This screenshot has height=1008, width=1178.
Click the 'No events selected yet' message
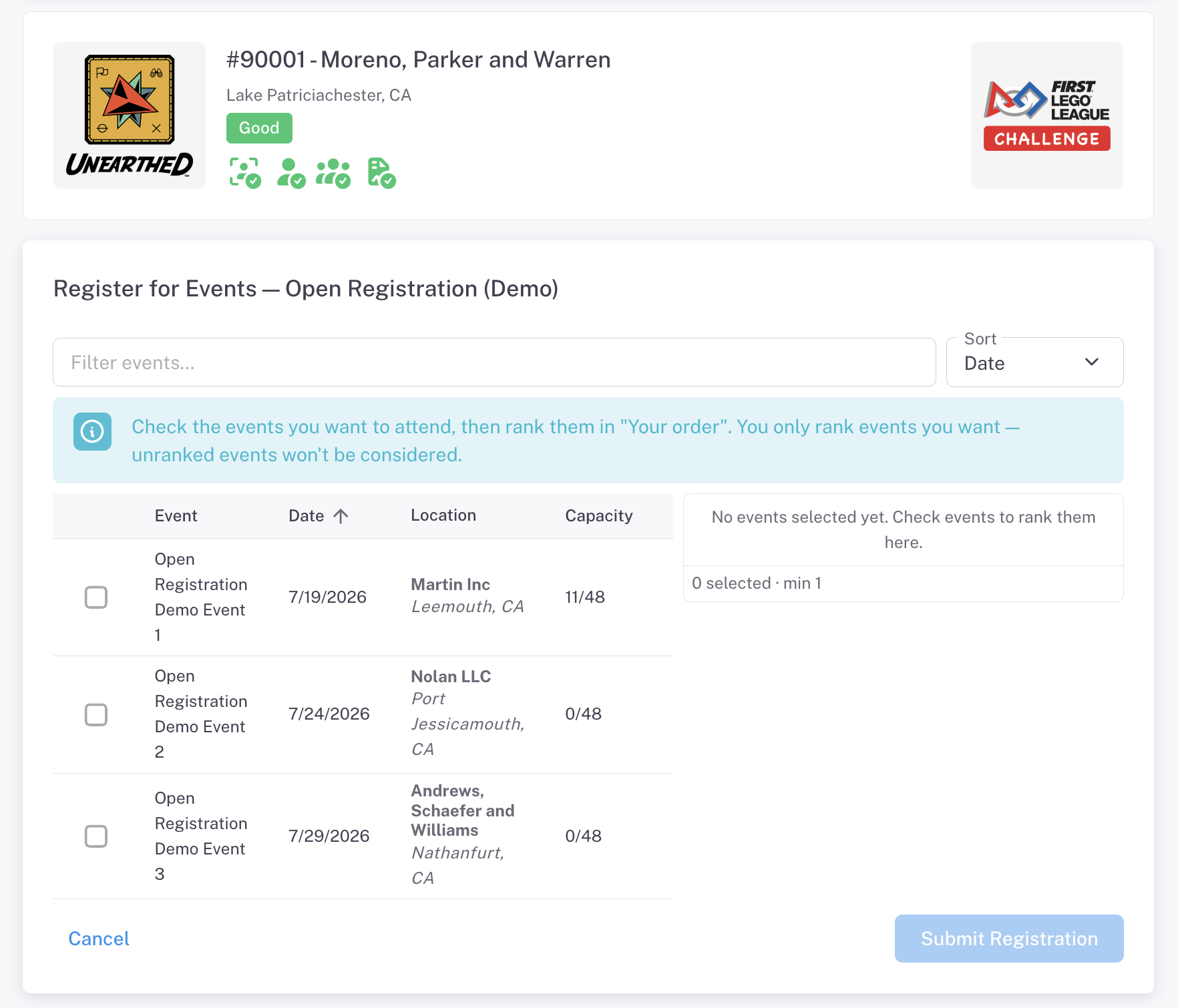tap(904, 529)
